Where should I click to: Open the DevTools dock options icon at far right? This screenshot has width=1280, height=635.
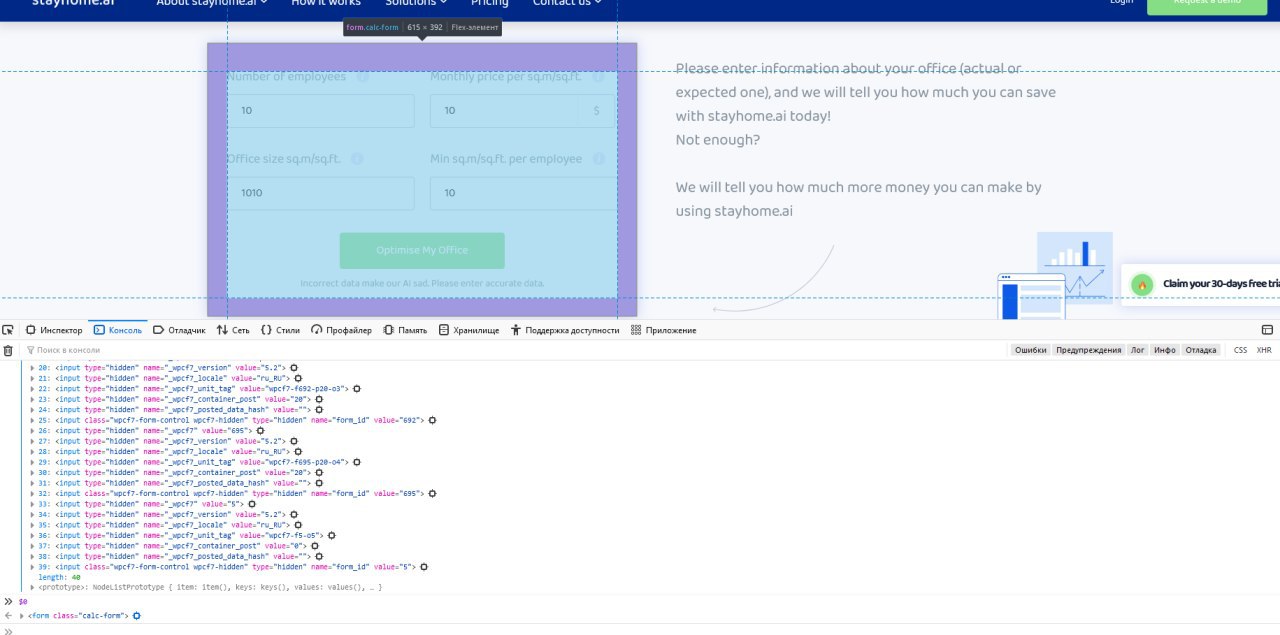tap(1267, 330)
